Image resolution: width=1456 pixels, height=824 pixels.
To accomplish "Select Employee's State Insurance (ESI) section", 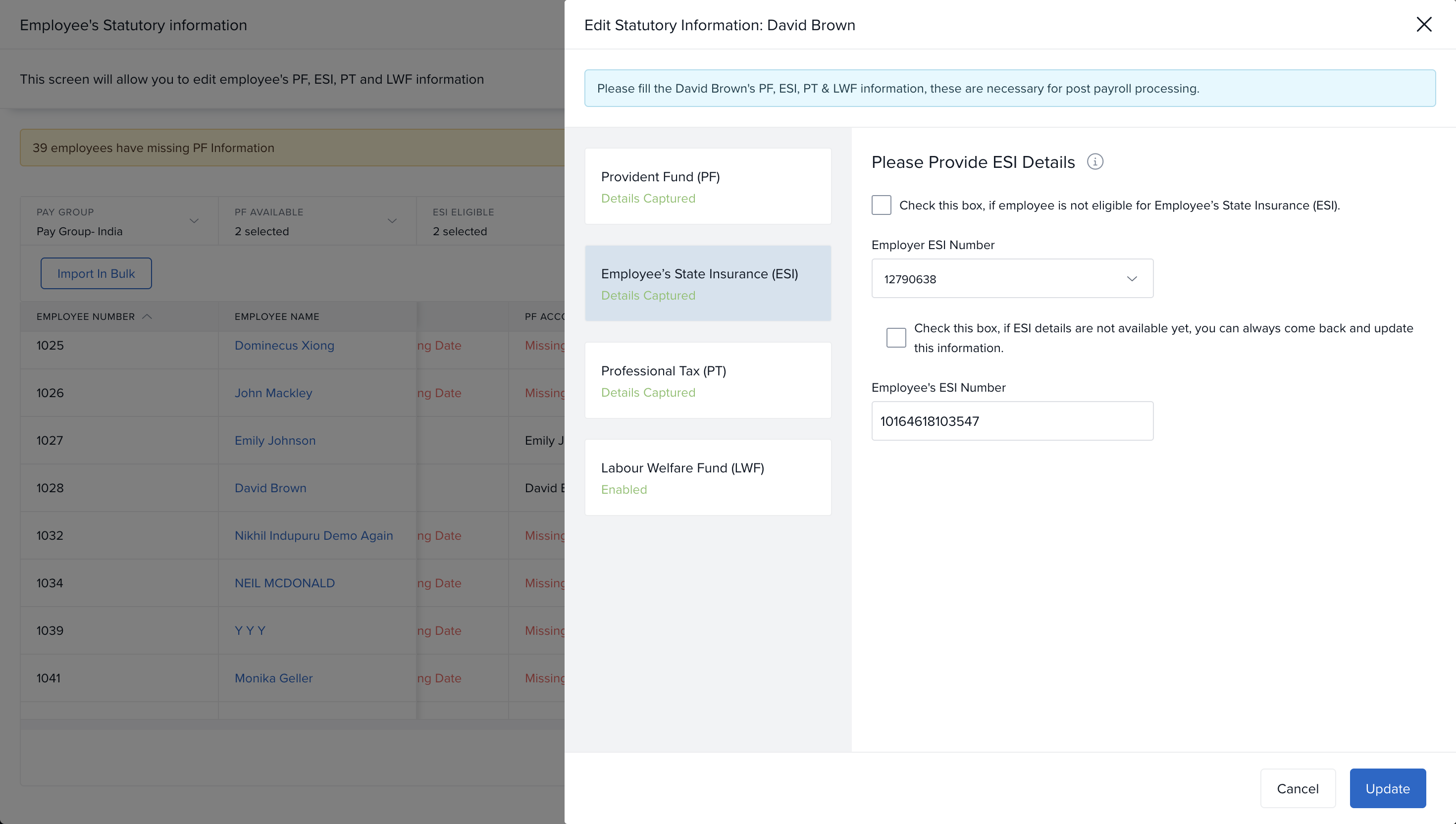I will 707,284.
